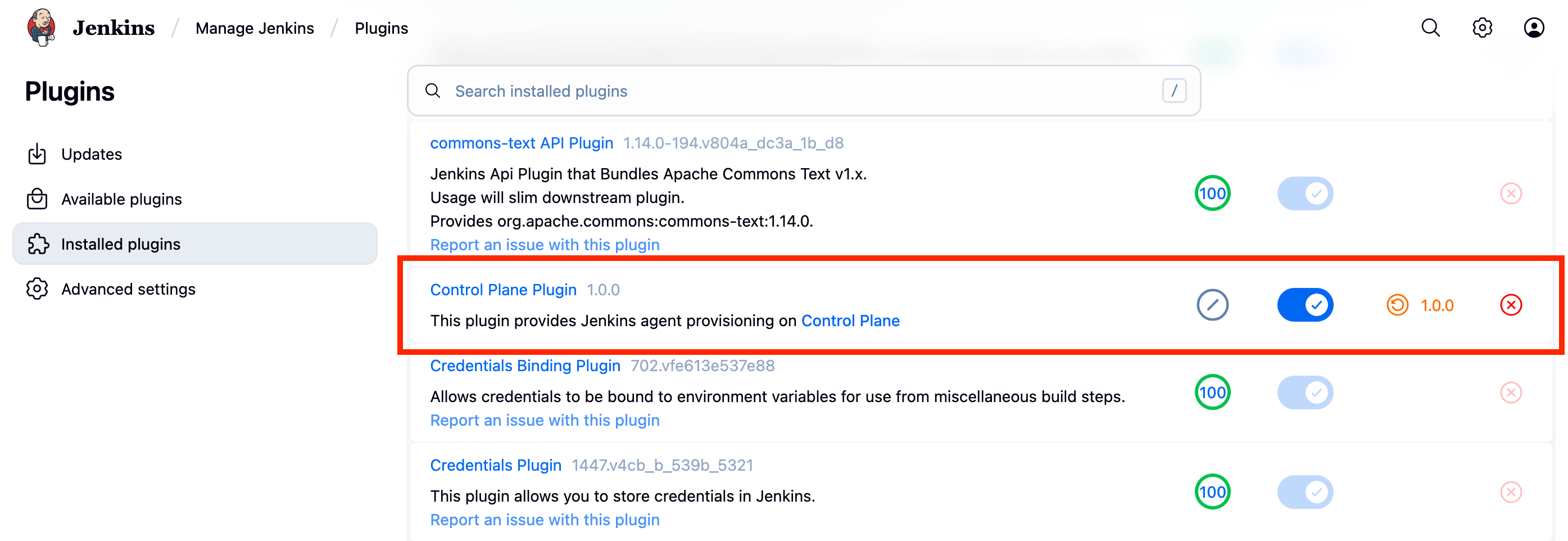The height and width of the screenshot is (541, 1568).
Task: Disable the Control Plane Plugin toggle
Action: point(1305,305)
